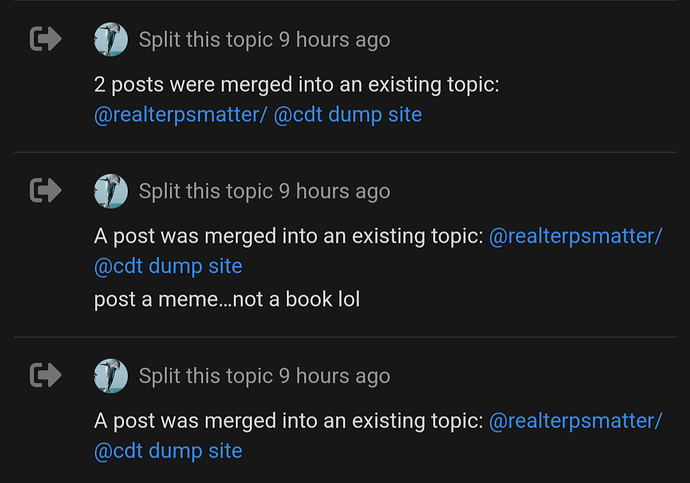Click the 'post a meme…not a book lol' text
Screen dimensions: 690x483
click(226, 298)
